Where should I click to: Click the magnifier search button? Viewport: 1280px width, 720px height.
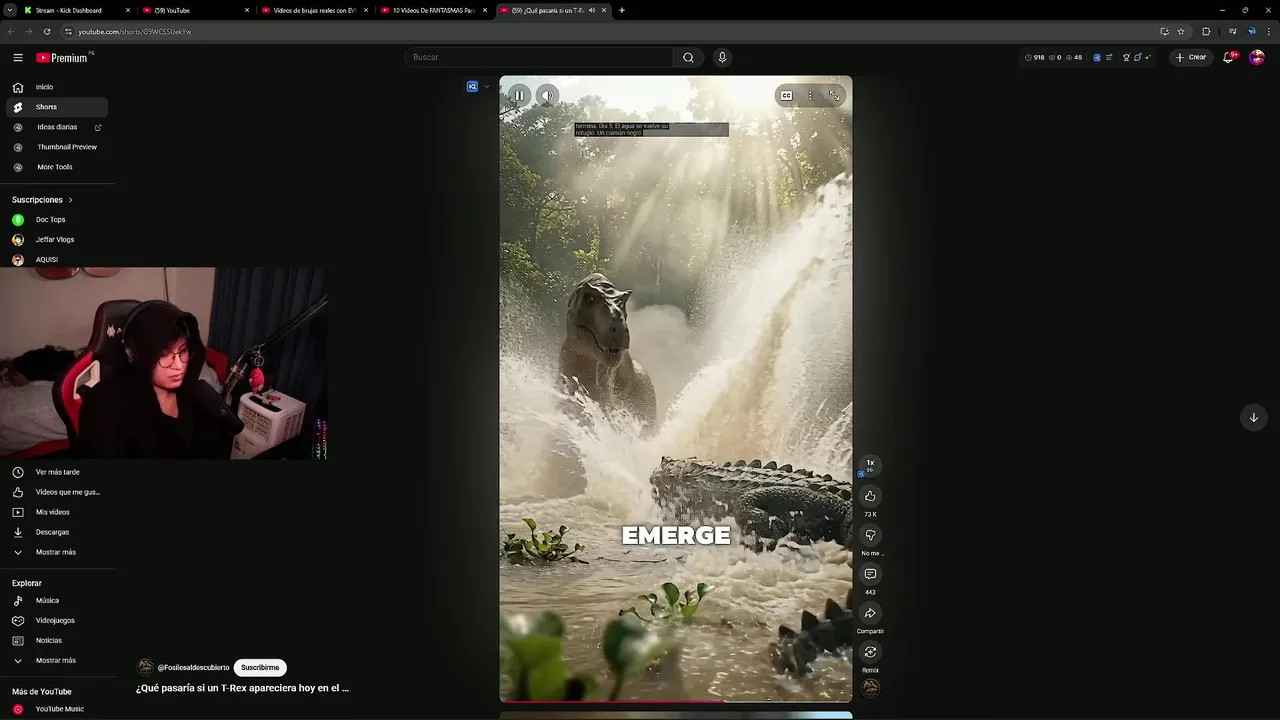coord(688,57)
